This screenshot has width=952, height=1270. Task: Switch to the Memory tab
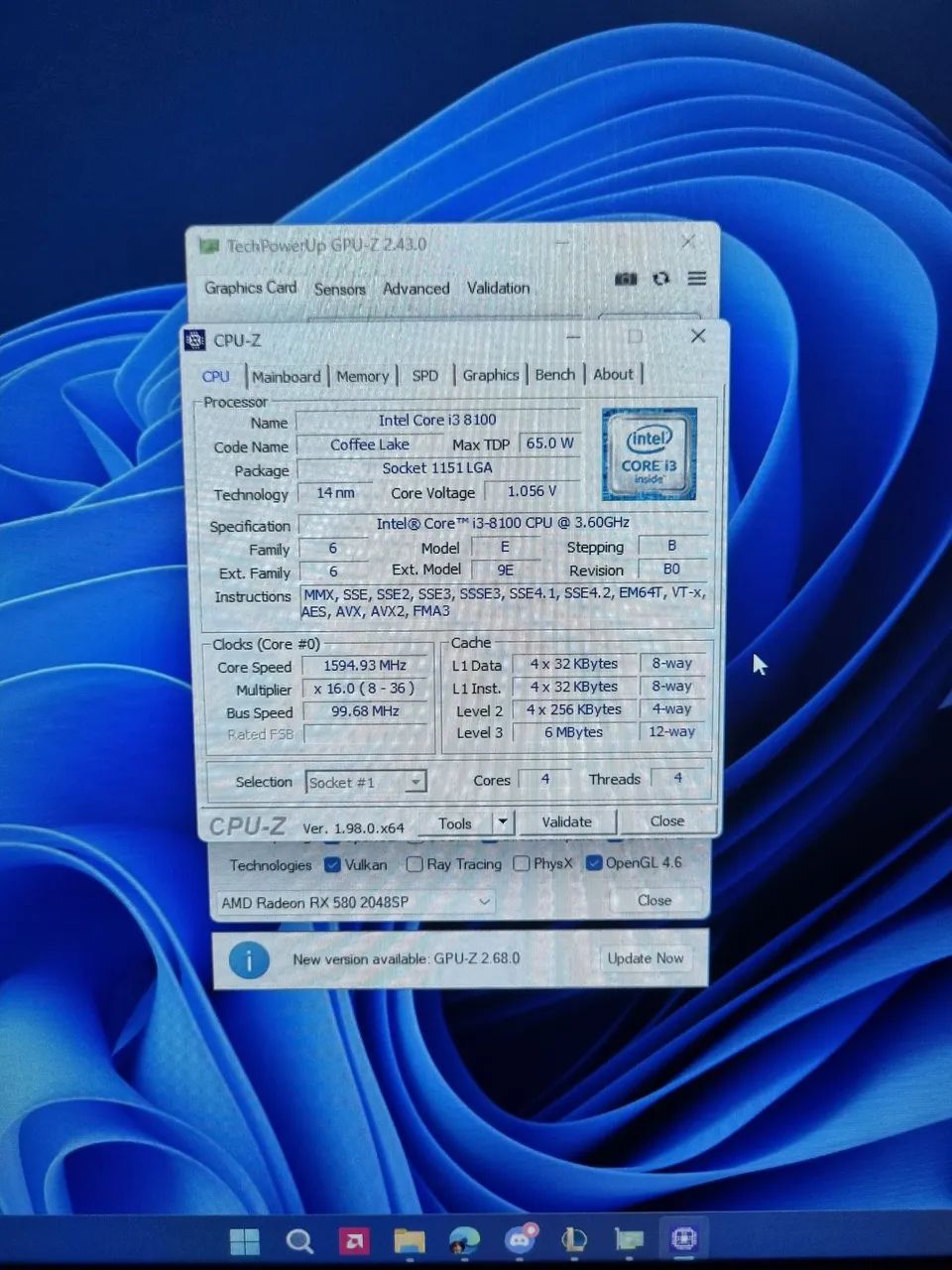[x=362, y=377]
